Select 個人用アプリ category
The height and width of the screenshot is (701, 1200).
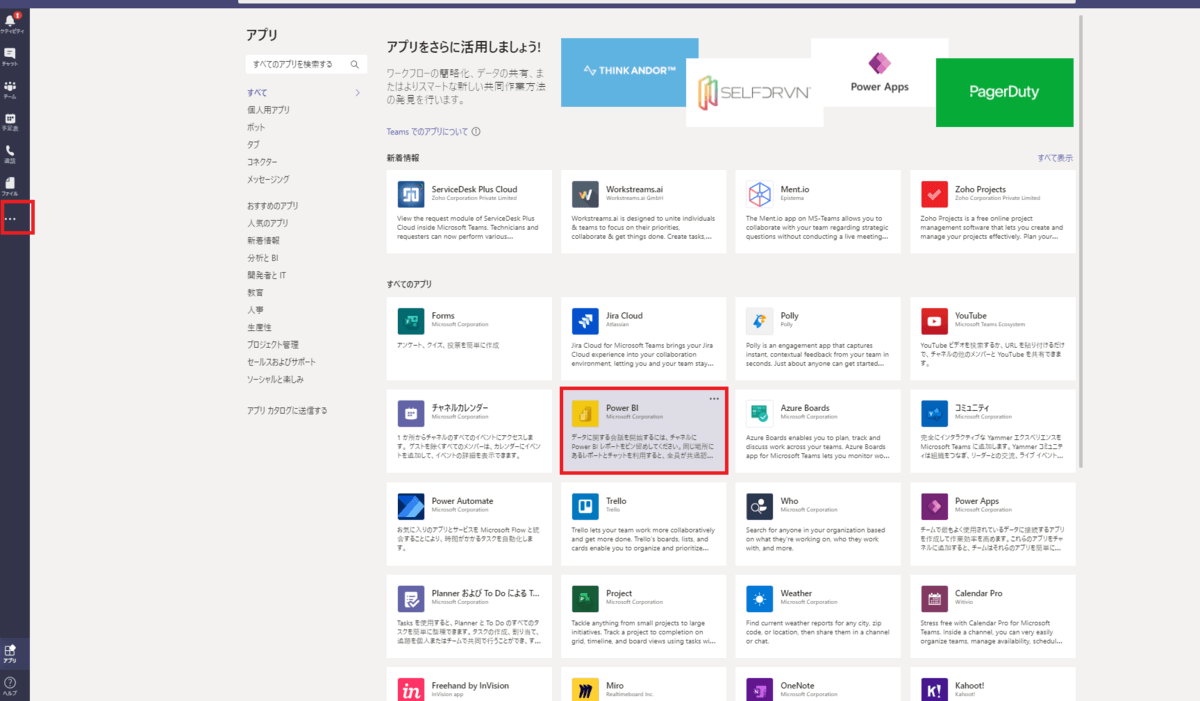click(x=268, y=110)
